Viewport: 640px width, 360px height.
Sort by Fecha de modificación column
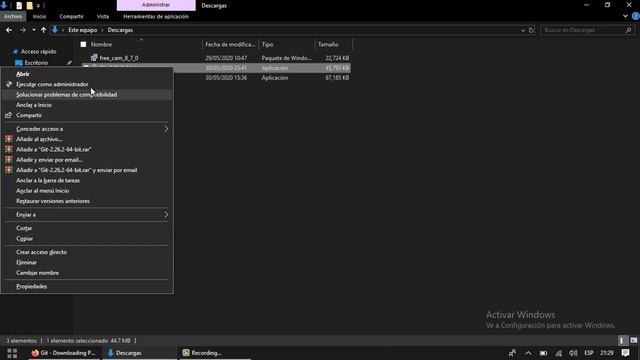230,44
